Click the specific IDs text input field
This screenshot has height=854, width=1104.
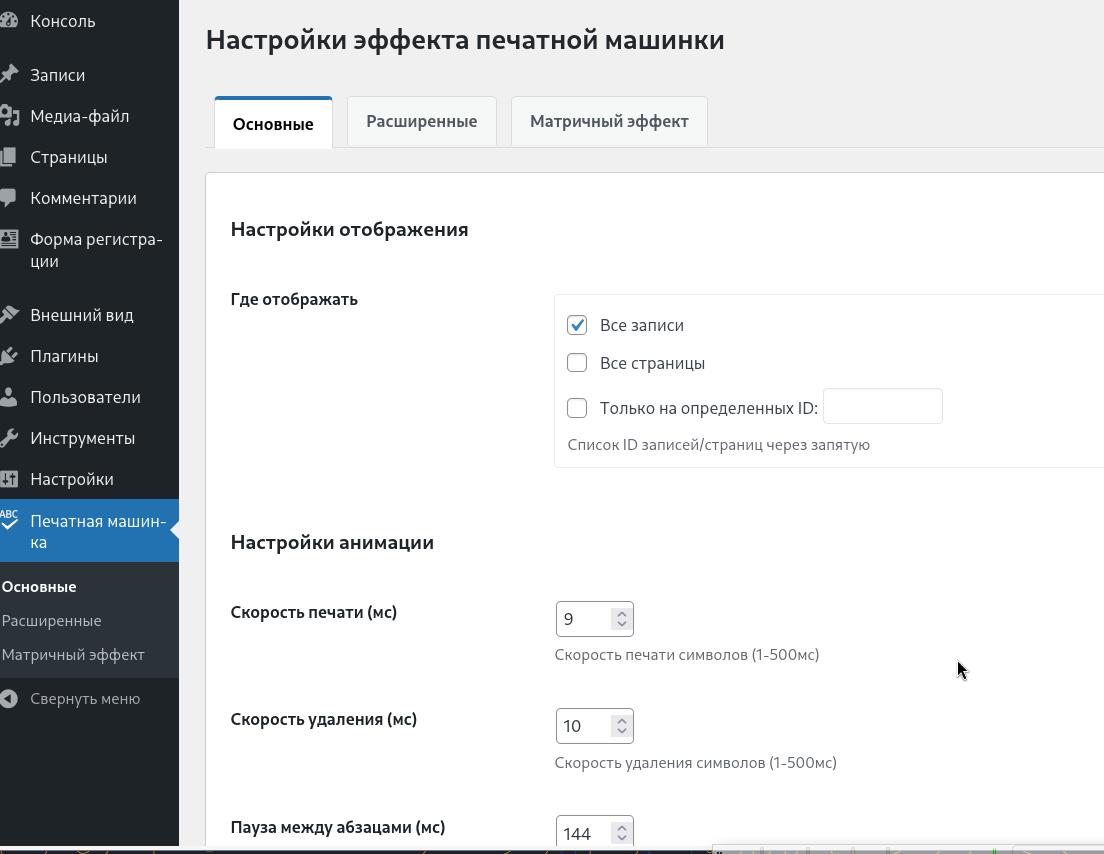click(x=882, y=406)
